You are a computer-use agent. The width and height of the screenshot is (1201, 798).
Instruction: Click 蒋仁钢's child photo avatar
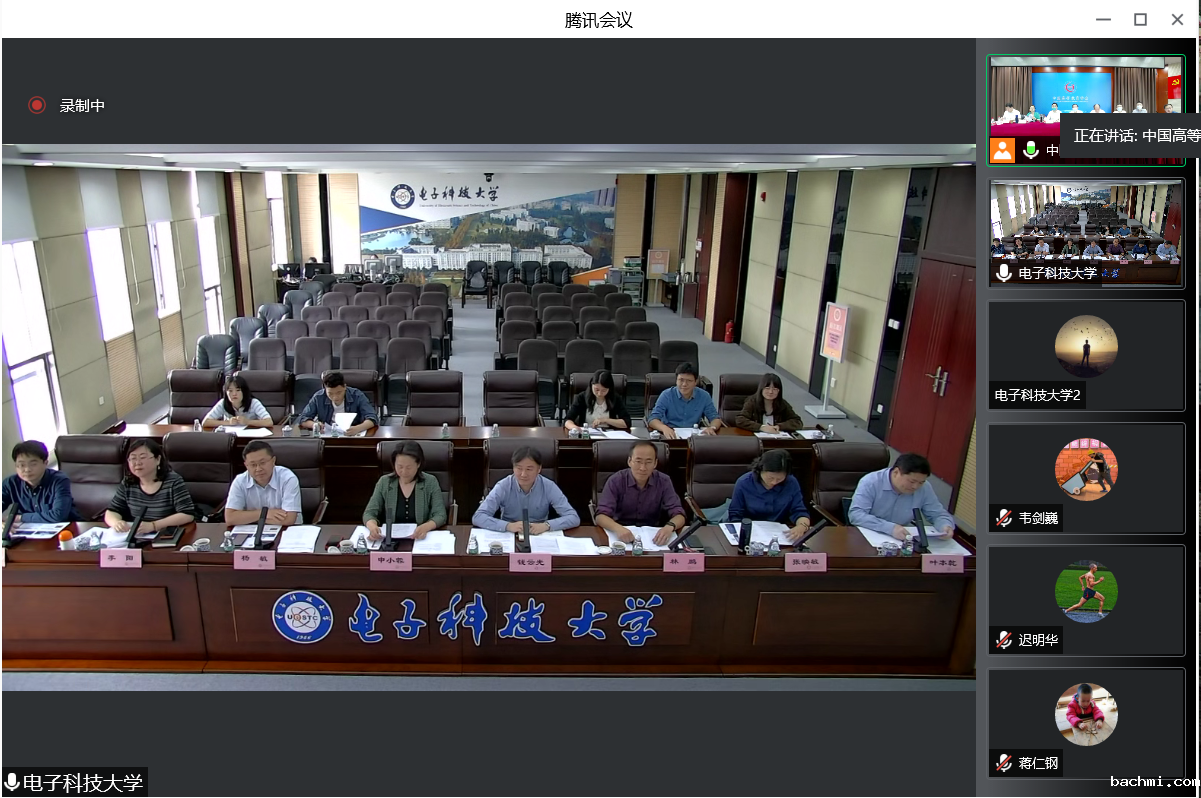[1086, 714]
